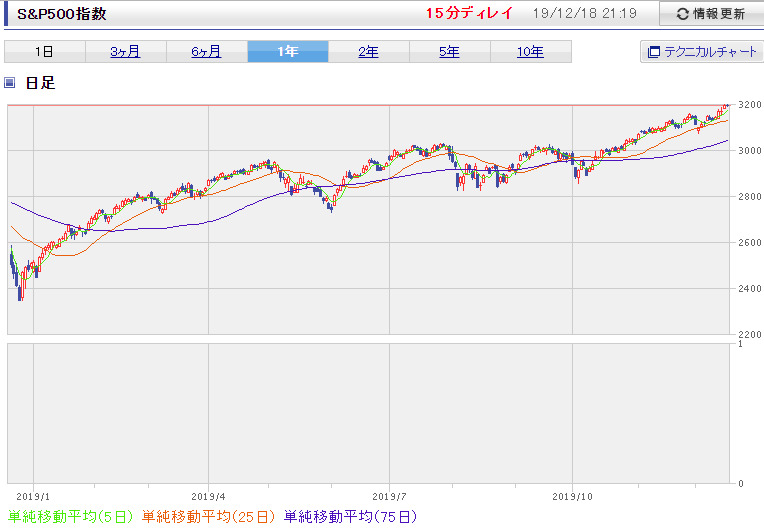764x529 pixels.
Task: Click the latest candlestick near 3200
Action: point(727,106)
